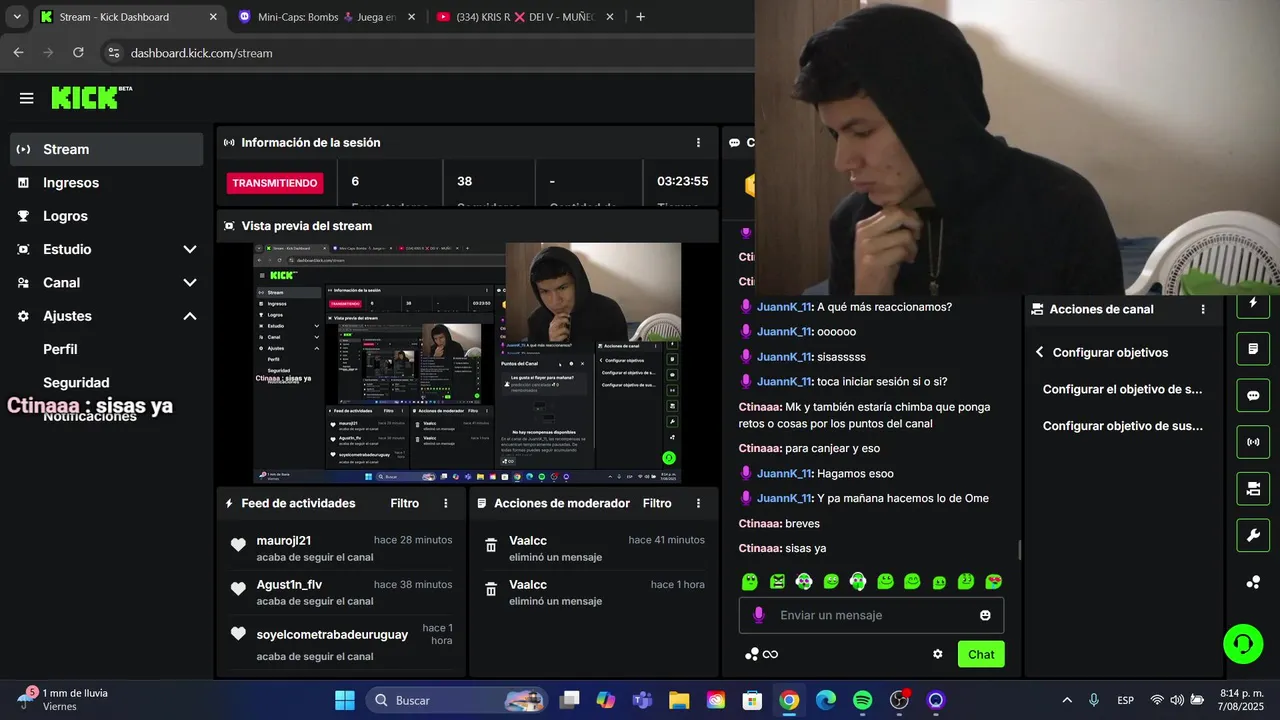
Task: Collapse the Ajustes sidebar section
Action: (x=189, y=316)
